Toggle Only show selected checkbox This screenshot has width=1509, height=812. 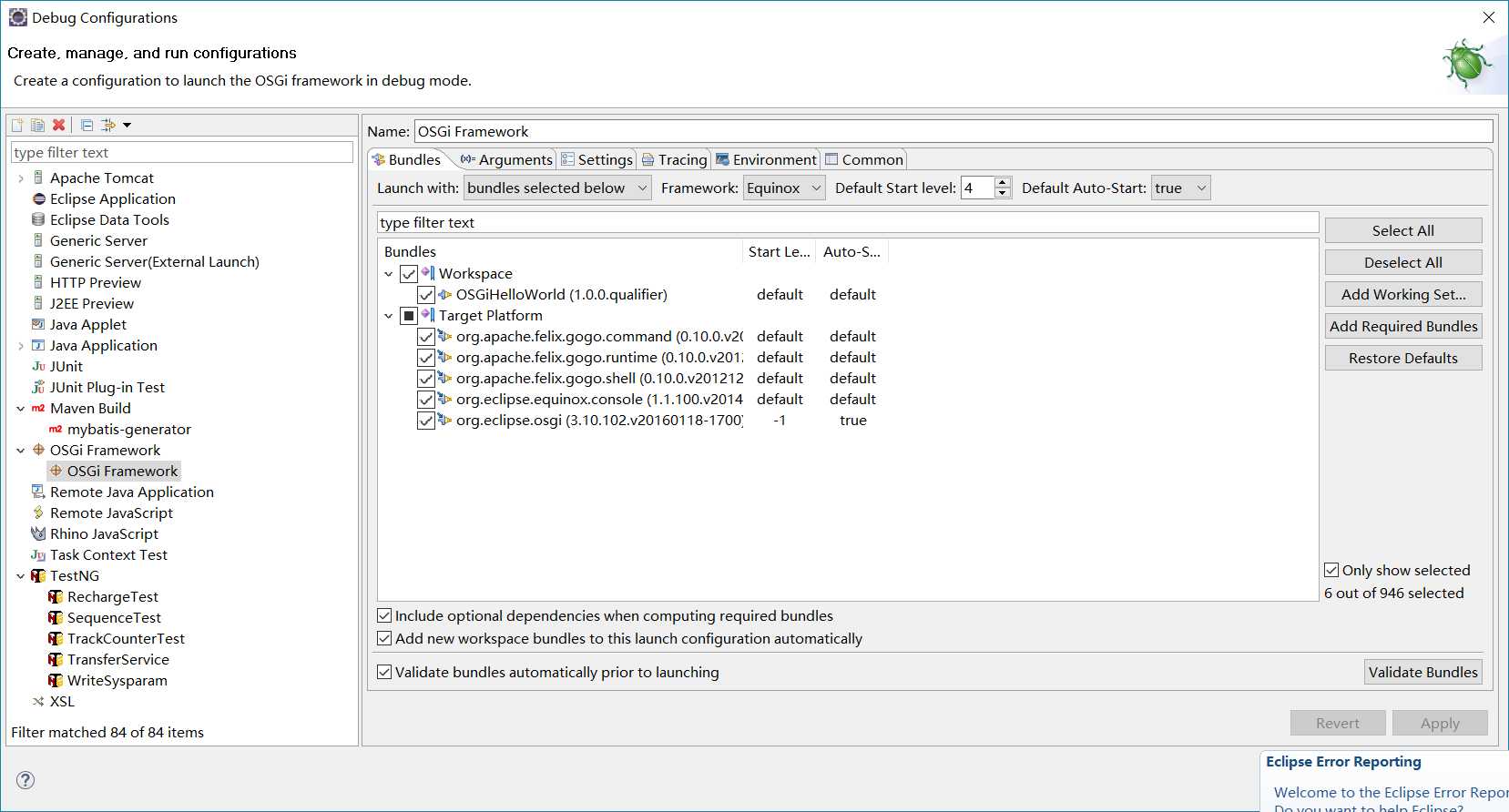1331,570
